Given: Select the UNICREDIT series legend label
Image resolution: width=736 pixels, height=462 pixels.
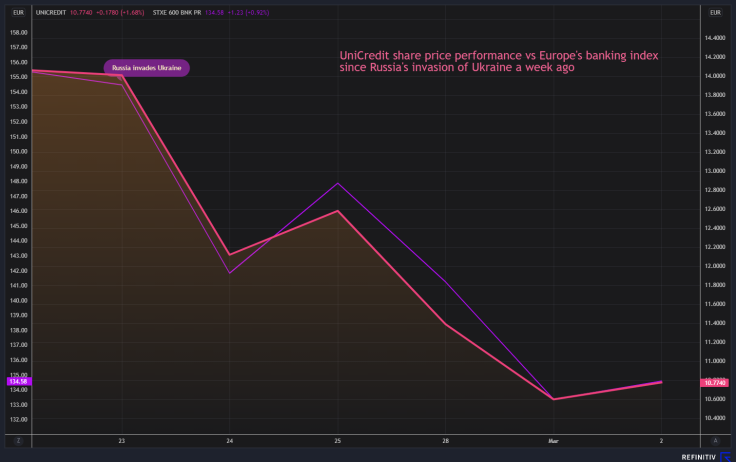Looking at the screenshot, I should (51, 13).
